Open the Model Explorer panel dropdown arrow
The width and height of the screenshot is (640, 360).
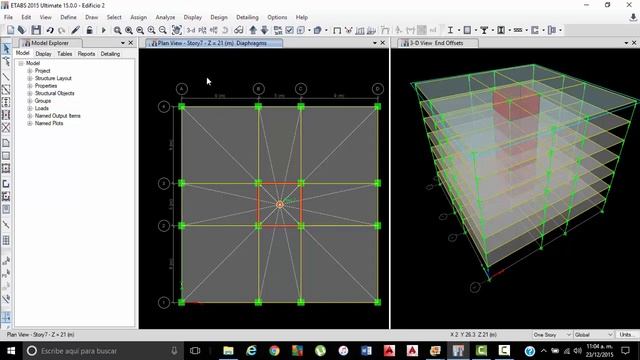pyautogui.click(x=123, y=43)
